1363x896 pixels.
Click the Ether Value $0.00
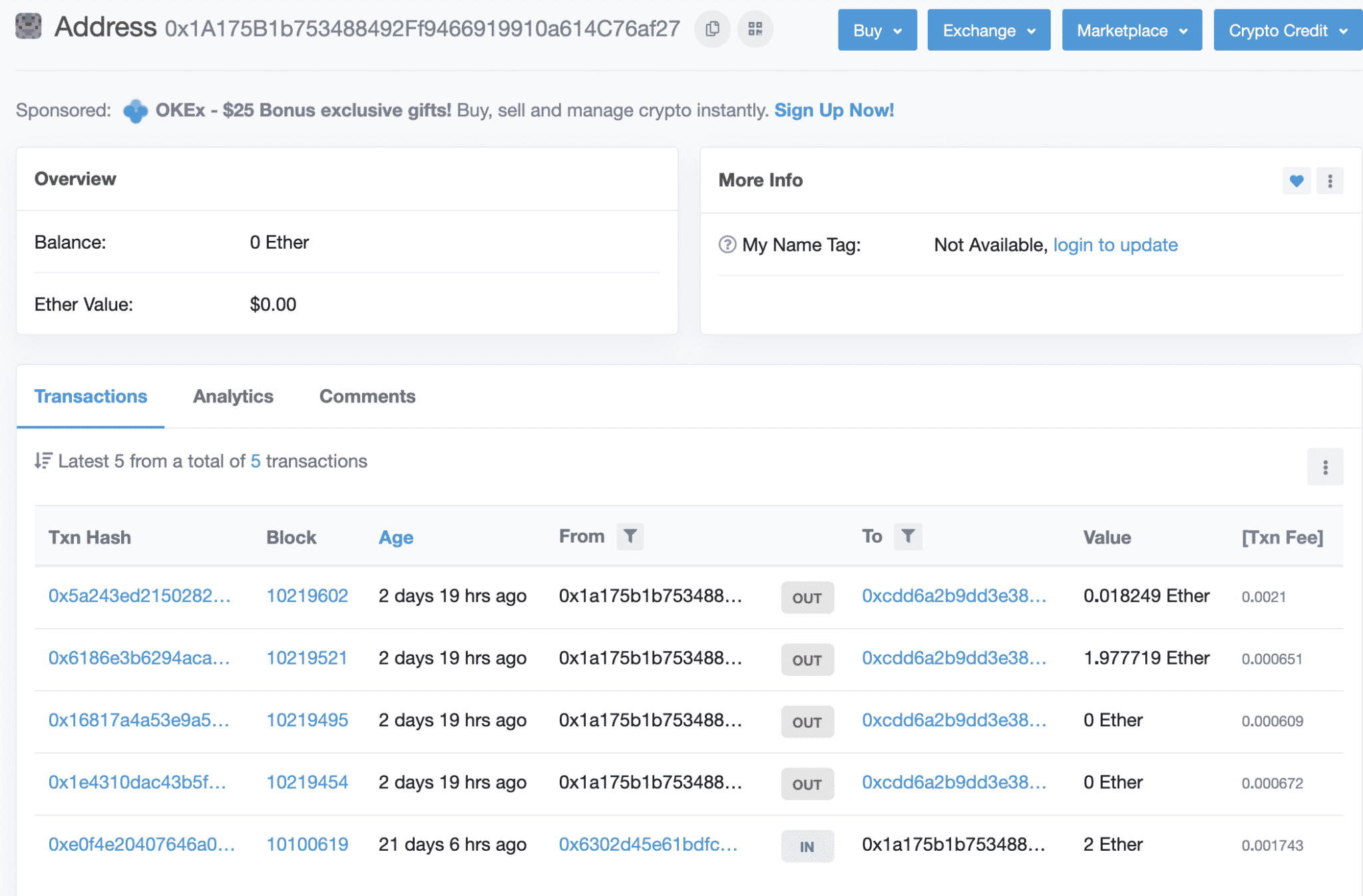pos(273,305)
